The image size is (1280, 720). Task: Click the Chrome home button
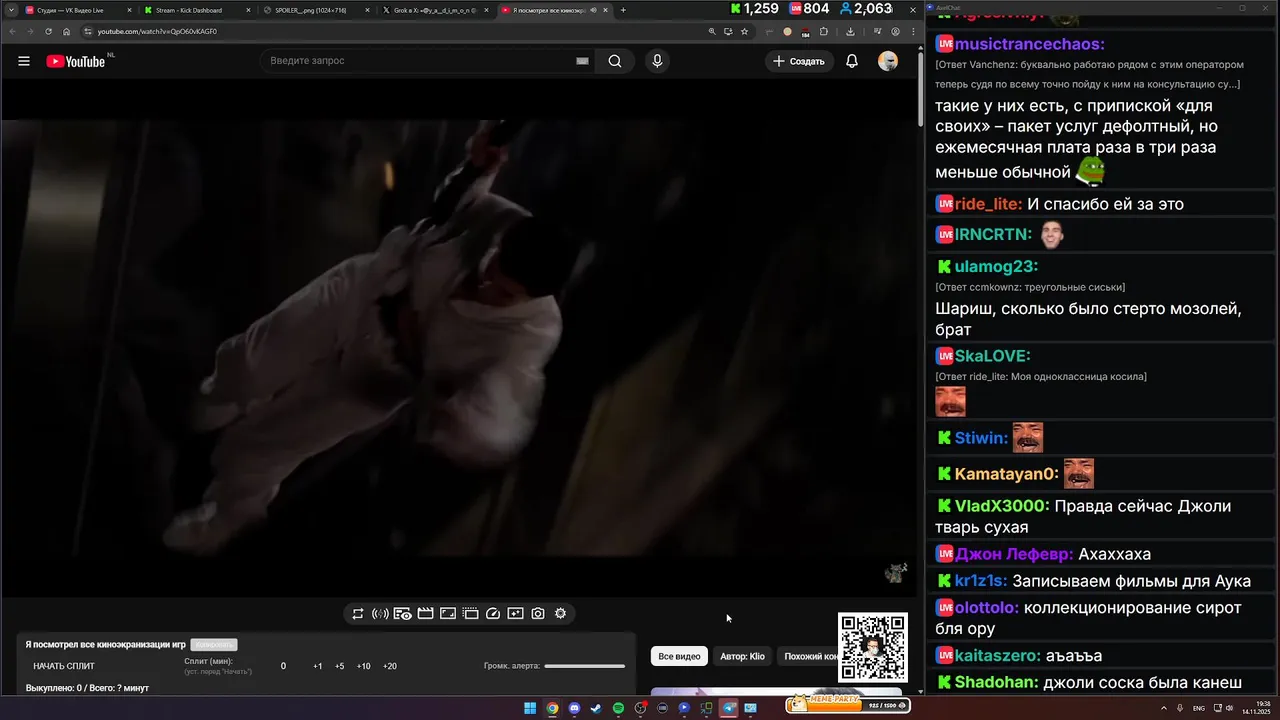(x=67, y=31)
